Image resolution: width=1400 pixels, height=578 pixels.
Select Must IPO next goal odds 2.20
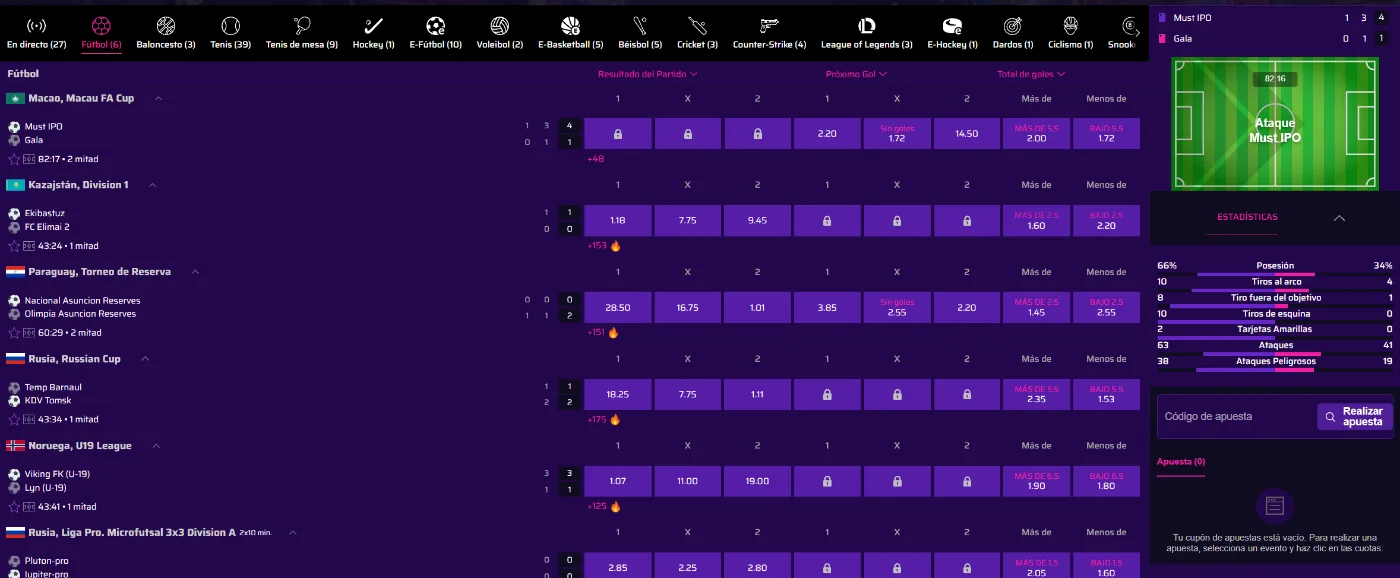click(827, 133)
